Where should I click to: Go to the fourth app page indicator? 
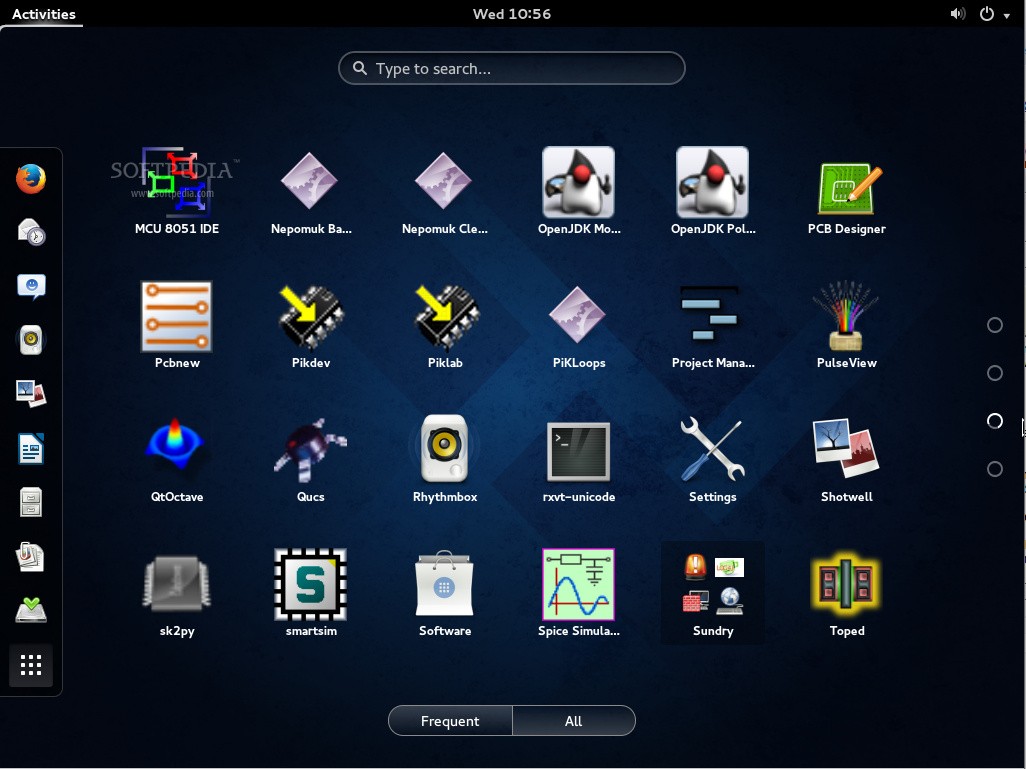[995, 469]
